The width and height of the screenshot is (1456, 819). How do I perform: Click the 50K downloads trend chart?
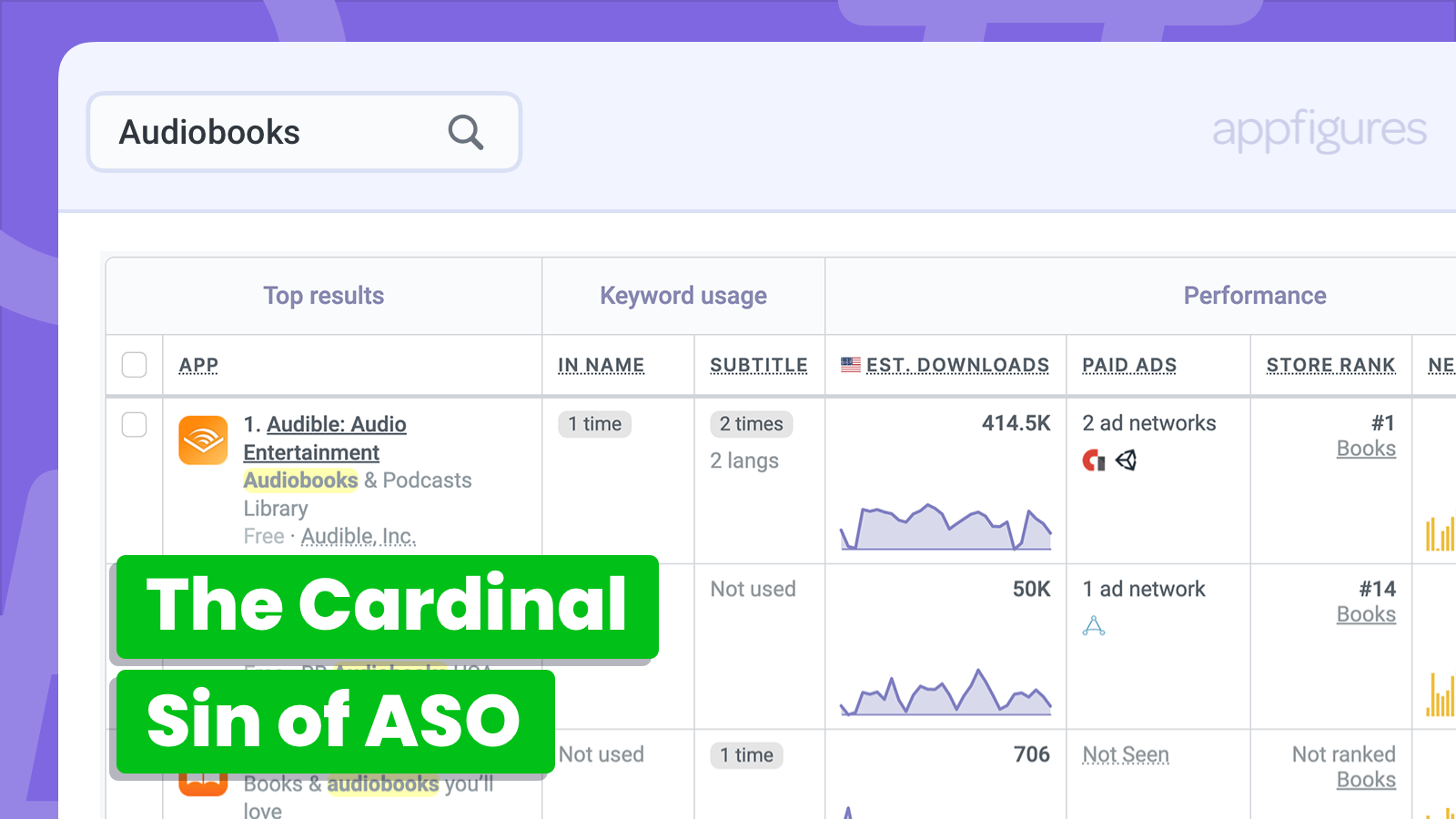click(945, 693)
